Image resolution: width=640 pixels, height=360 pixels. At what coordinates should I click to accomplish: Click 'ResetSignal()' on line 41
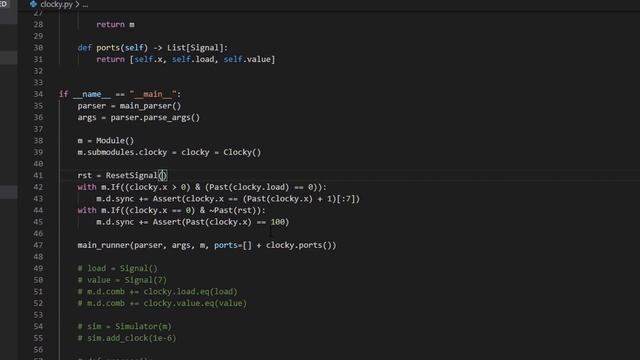click(136, 176)
